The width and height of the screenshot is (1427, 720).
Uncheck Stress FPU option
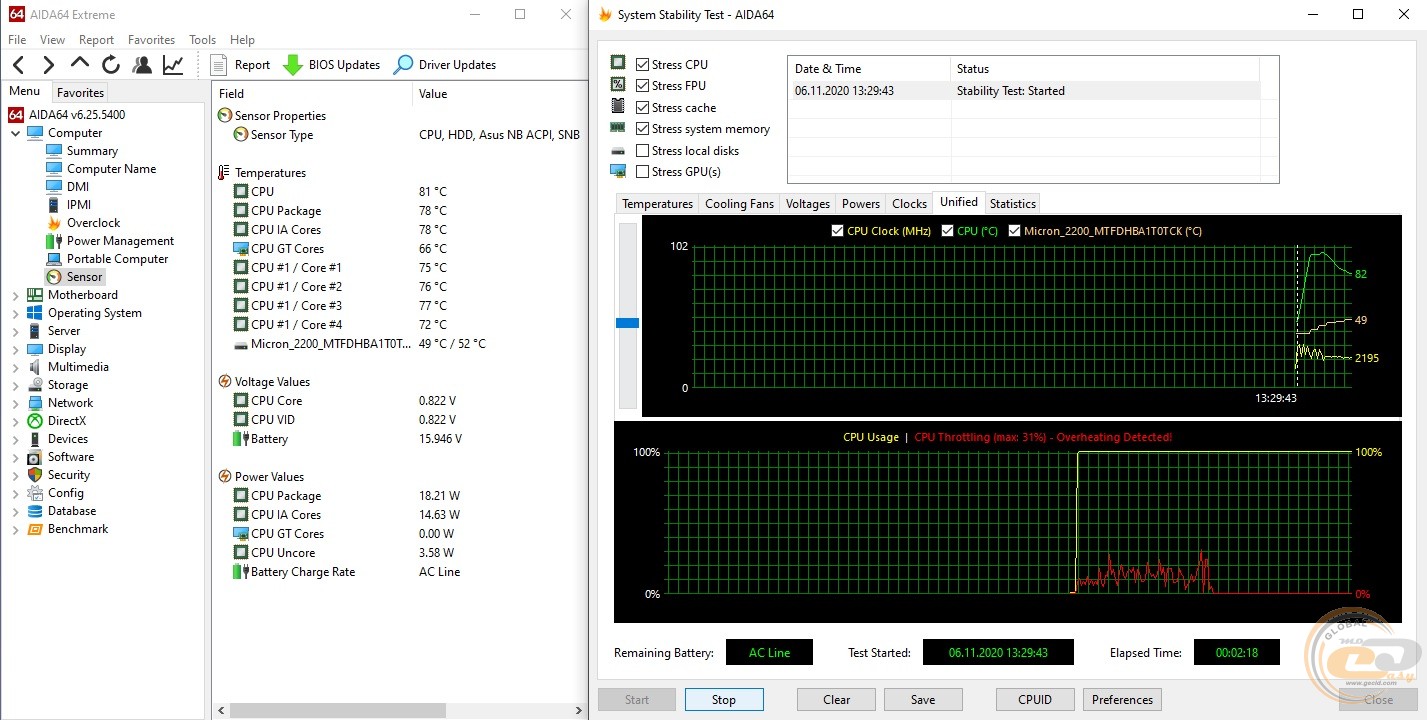coord(642,86)
